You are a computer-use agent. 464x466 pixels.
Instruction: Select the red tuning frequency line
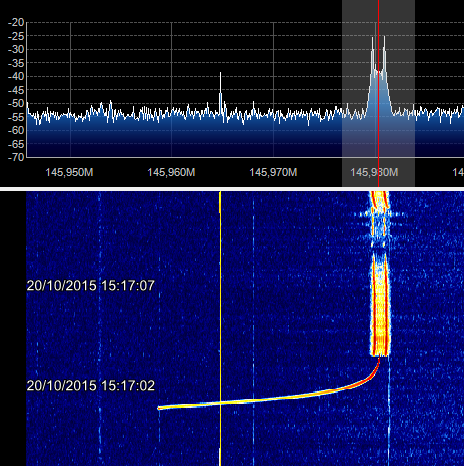[378, 93]
